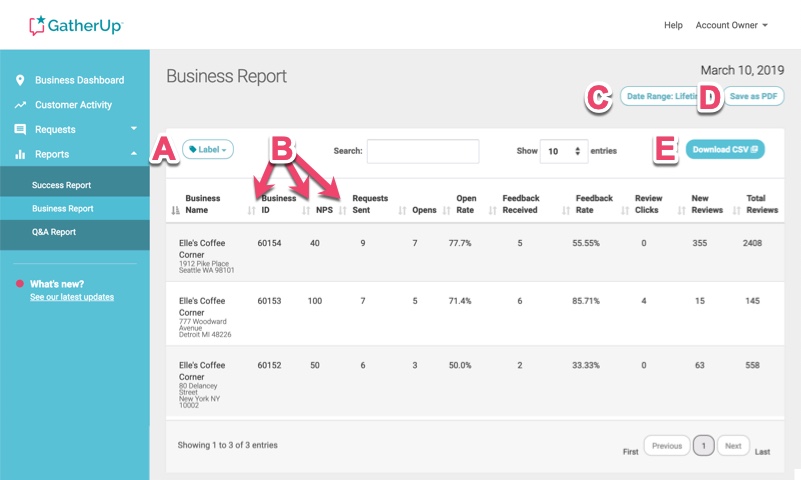The width and height of the screenshot is (801, 480).
Task: Click the March 10, 2019 date text
Action: (x=742, y=70)
